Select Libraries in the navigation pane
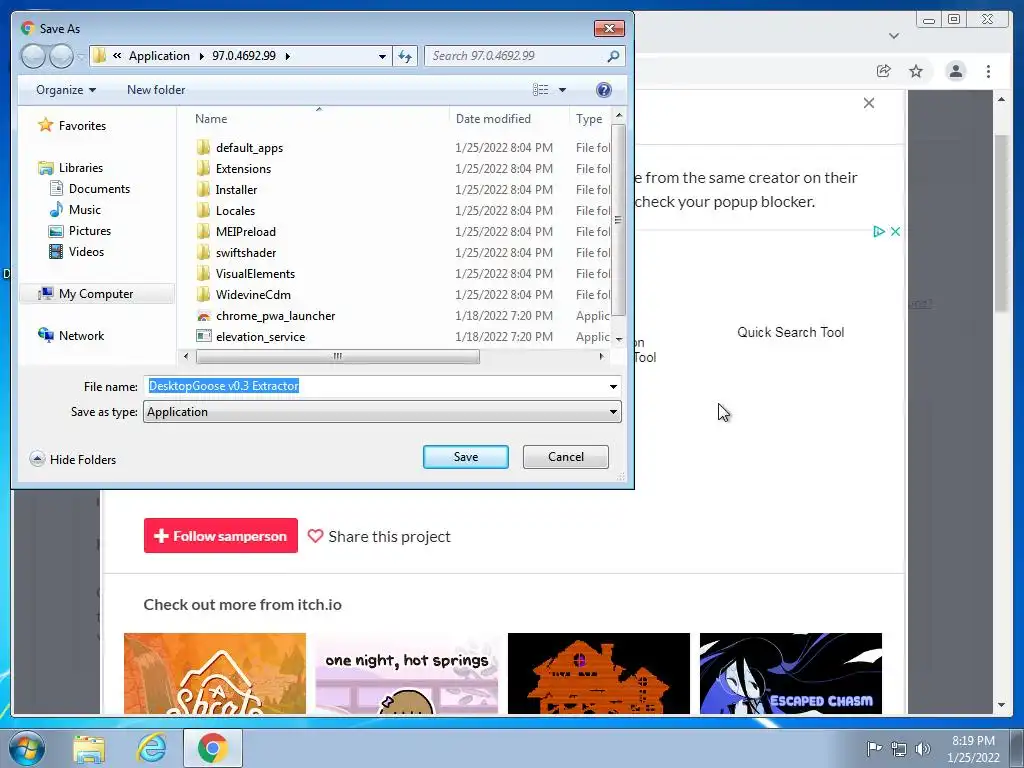The width and height of the screenshot is (1024, 768). [x=80, y=168]
